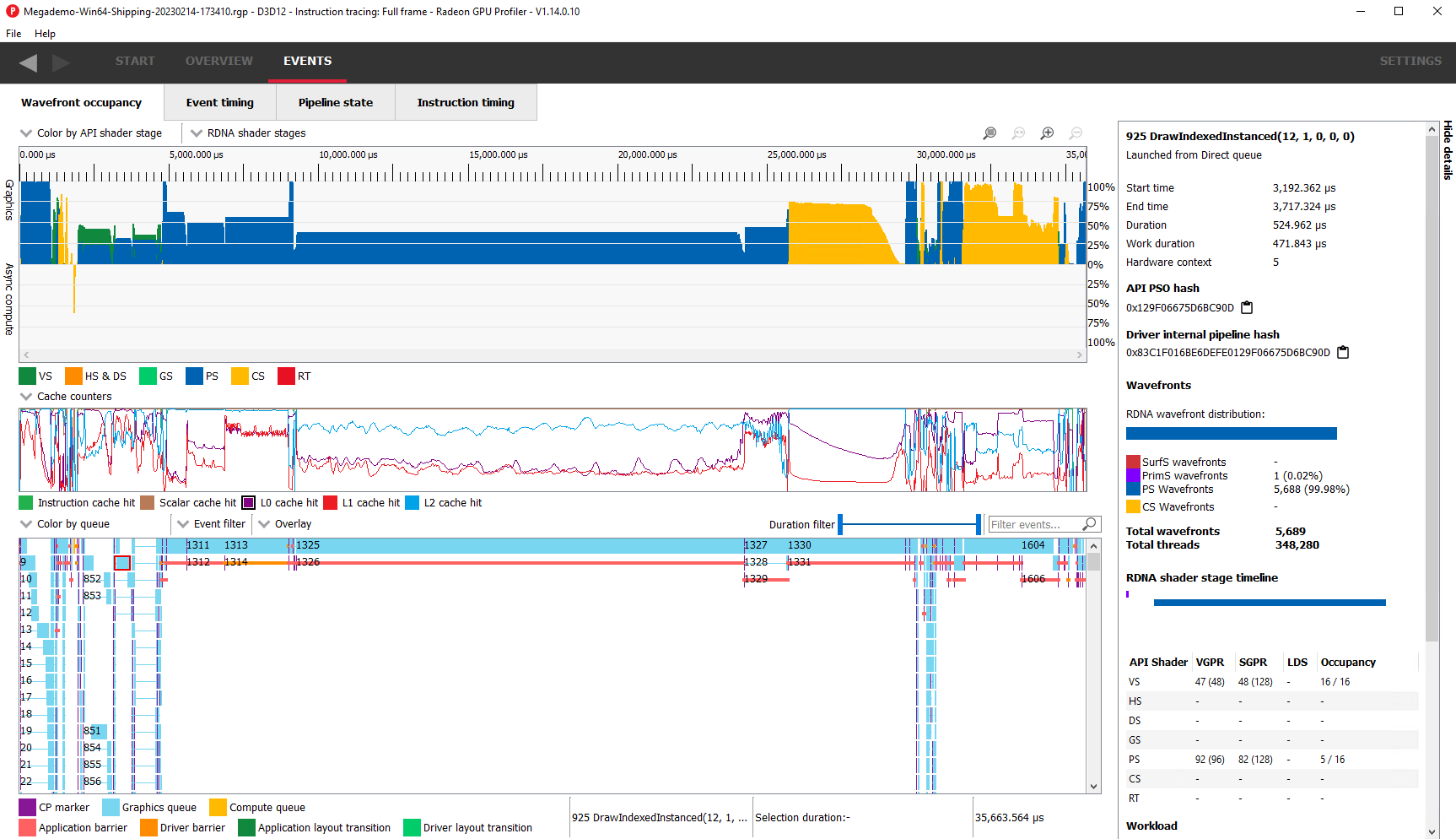
Task: Navigate to the OVERVIEW section
Action: [218, 61]
